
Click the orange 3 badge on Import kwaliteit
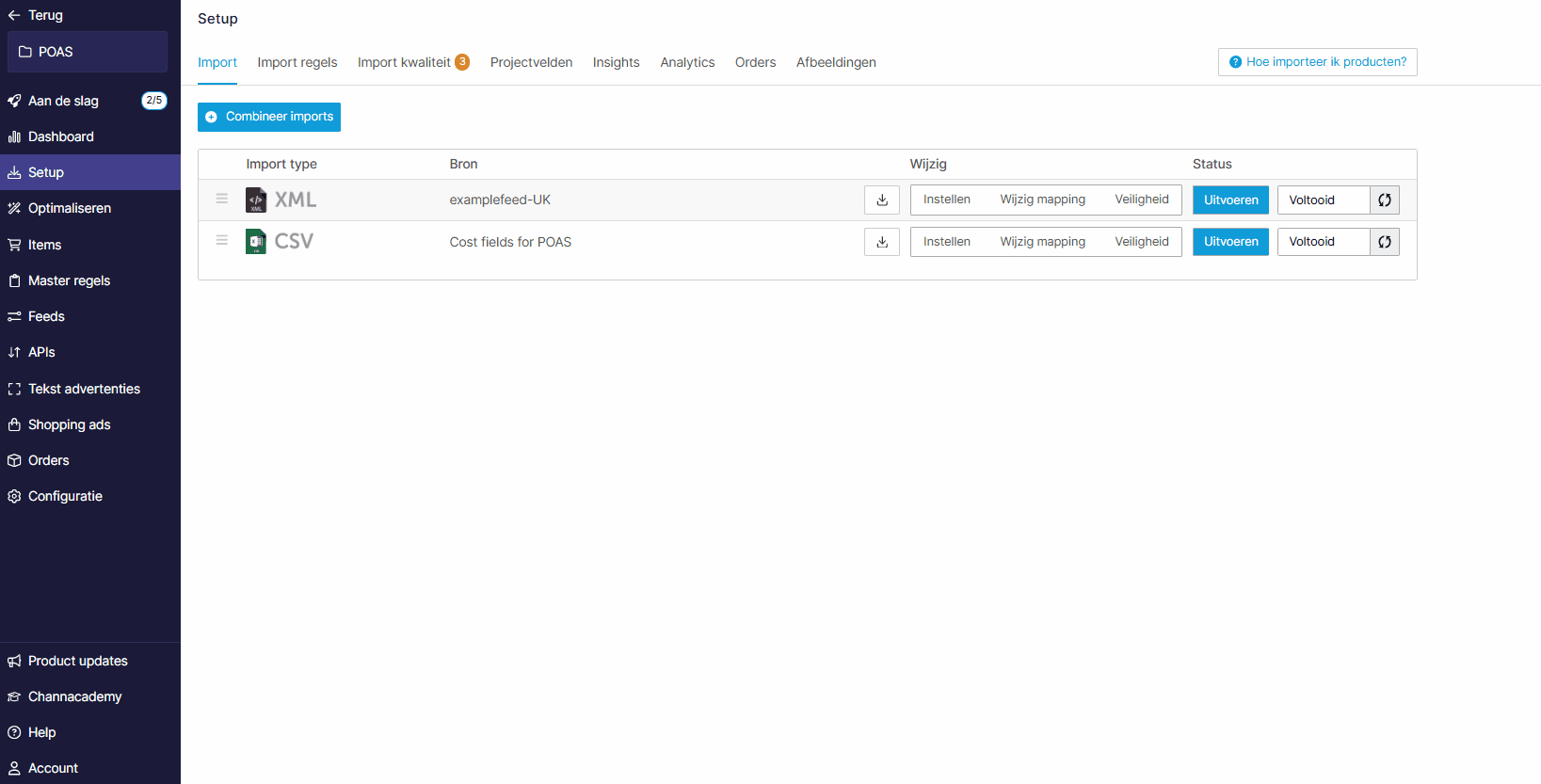(462, 62)
